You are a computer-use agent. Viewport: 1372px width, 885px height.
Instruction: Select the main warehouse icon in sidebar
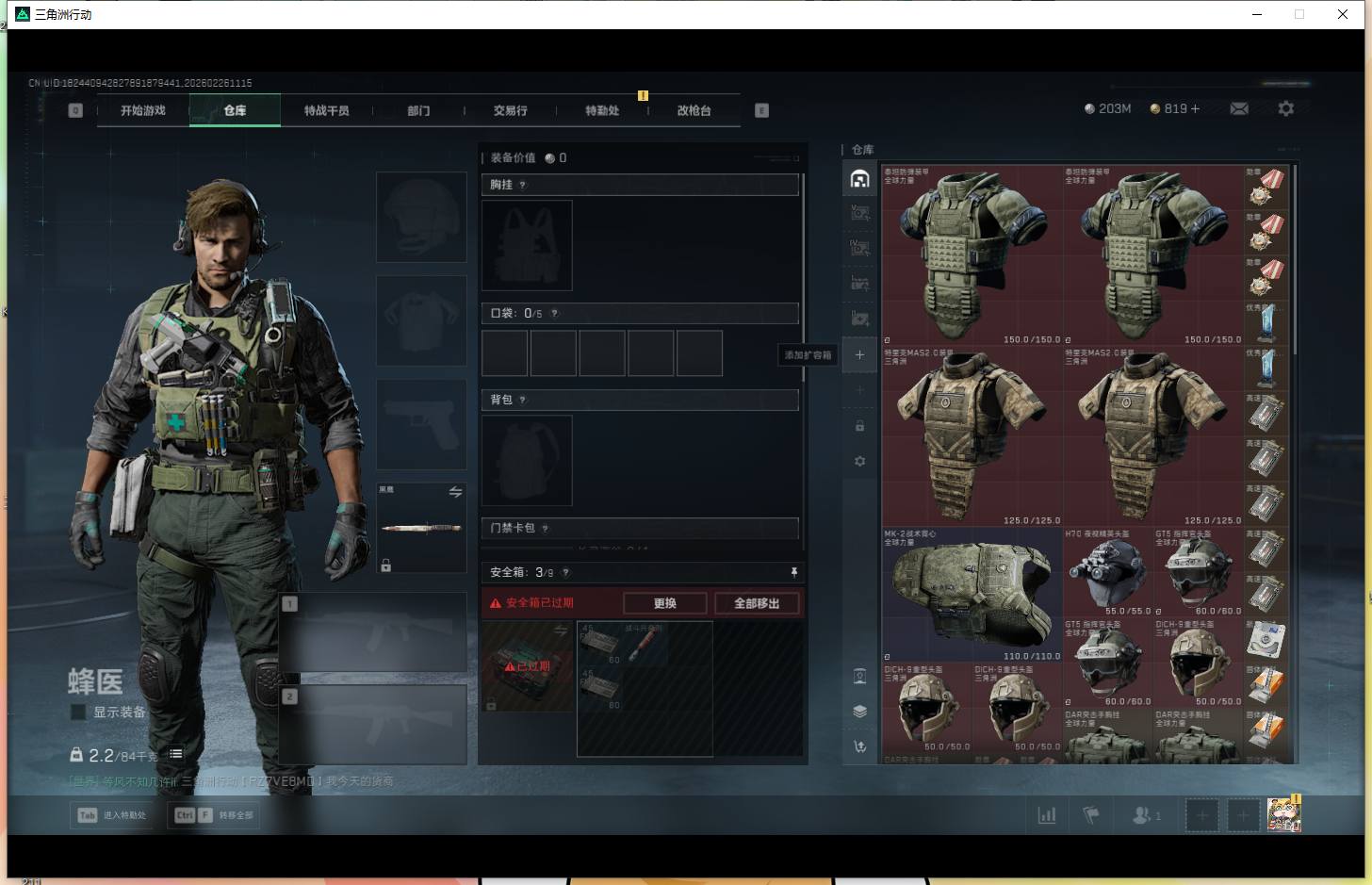(859, 179)
